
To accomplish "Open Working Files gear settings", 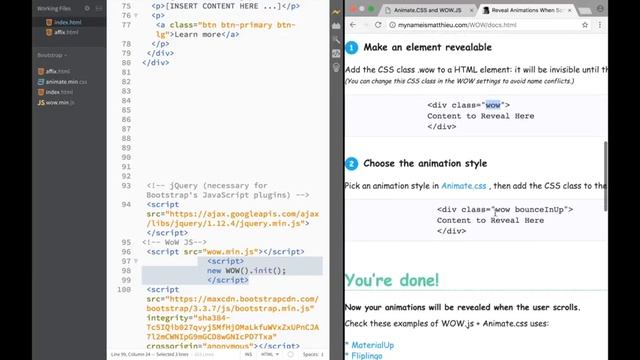I will point(87,8).
